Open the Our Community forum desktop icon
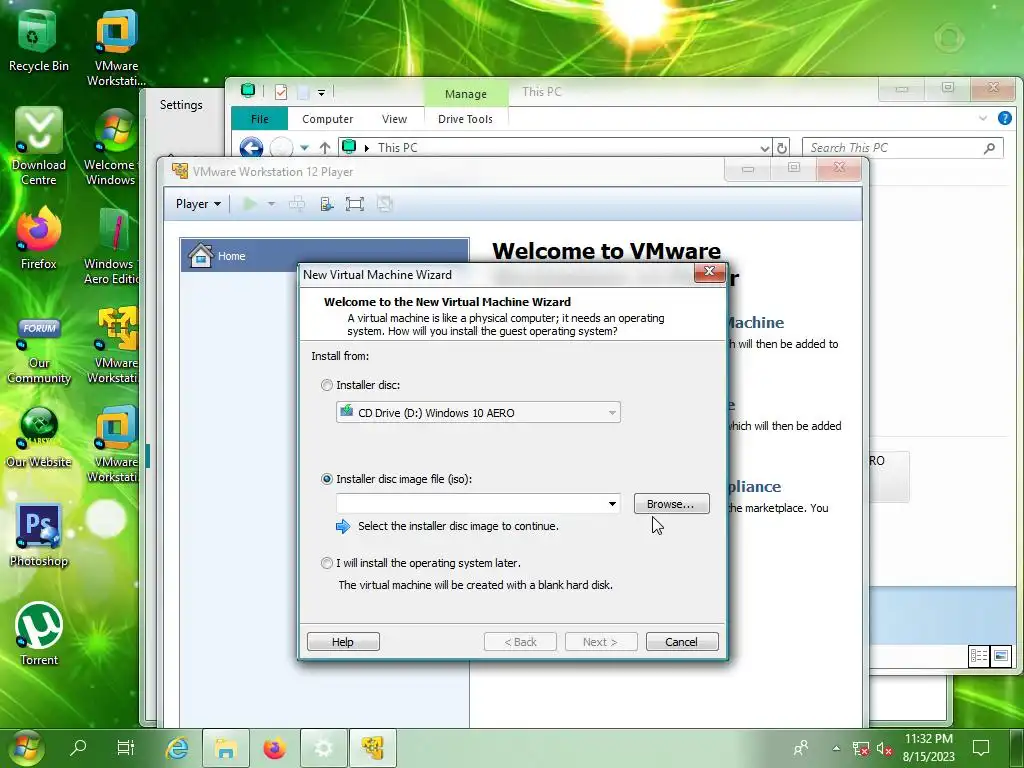This screenshot has width=1024, height=768. tap(39, 351)
